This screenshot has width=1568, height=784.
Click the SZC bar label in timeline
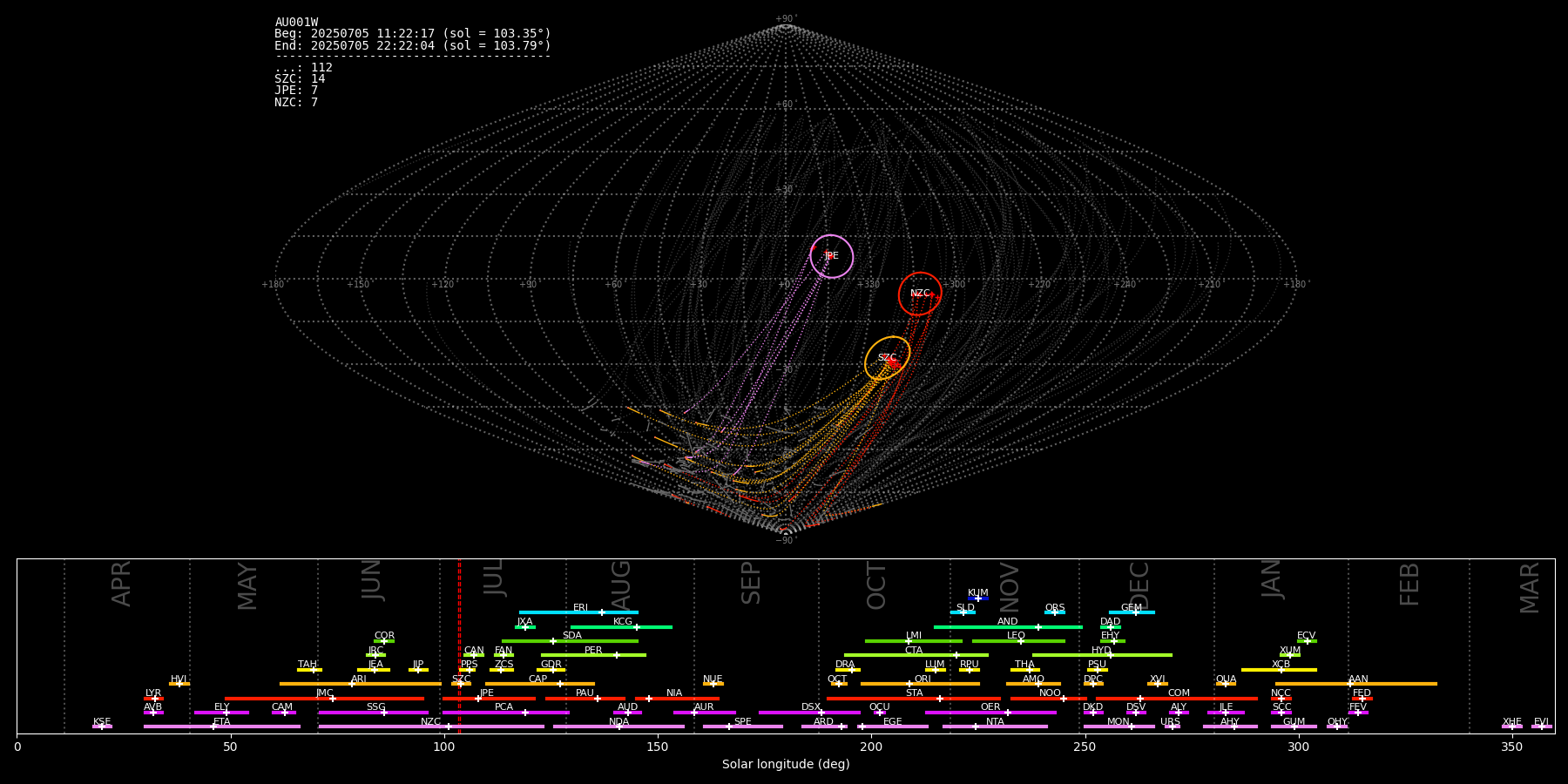point(462,679)
